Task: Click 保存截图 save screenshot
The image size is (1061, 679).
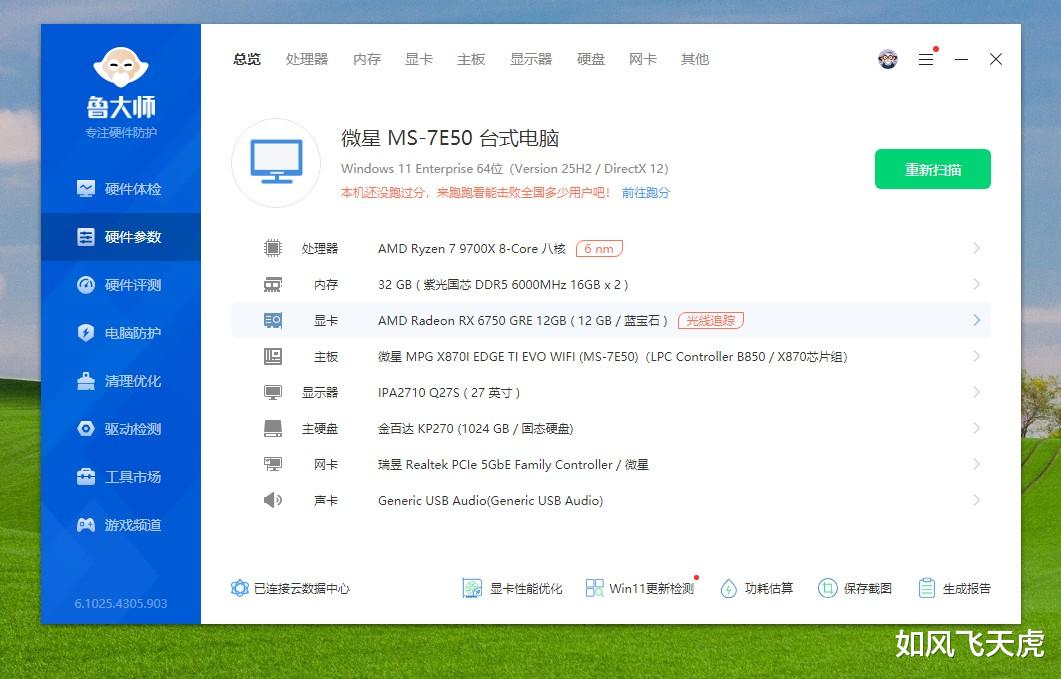Action: (855, 588)
